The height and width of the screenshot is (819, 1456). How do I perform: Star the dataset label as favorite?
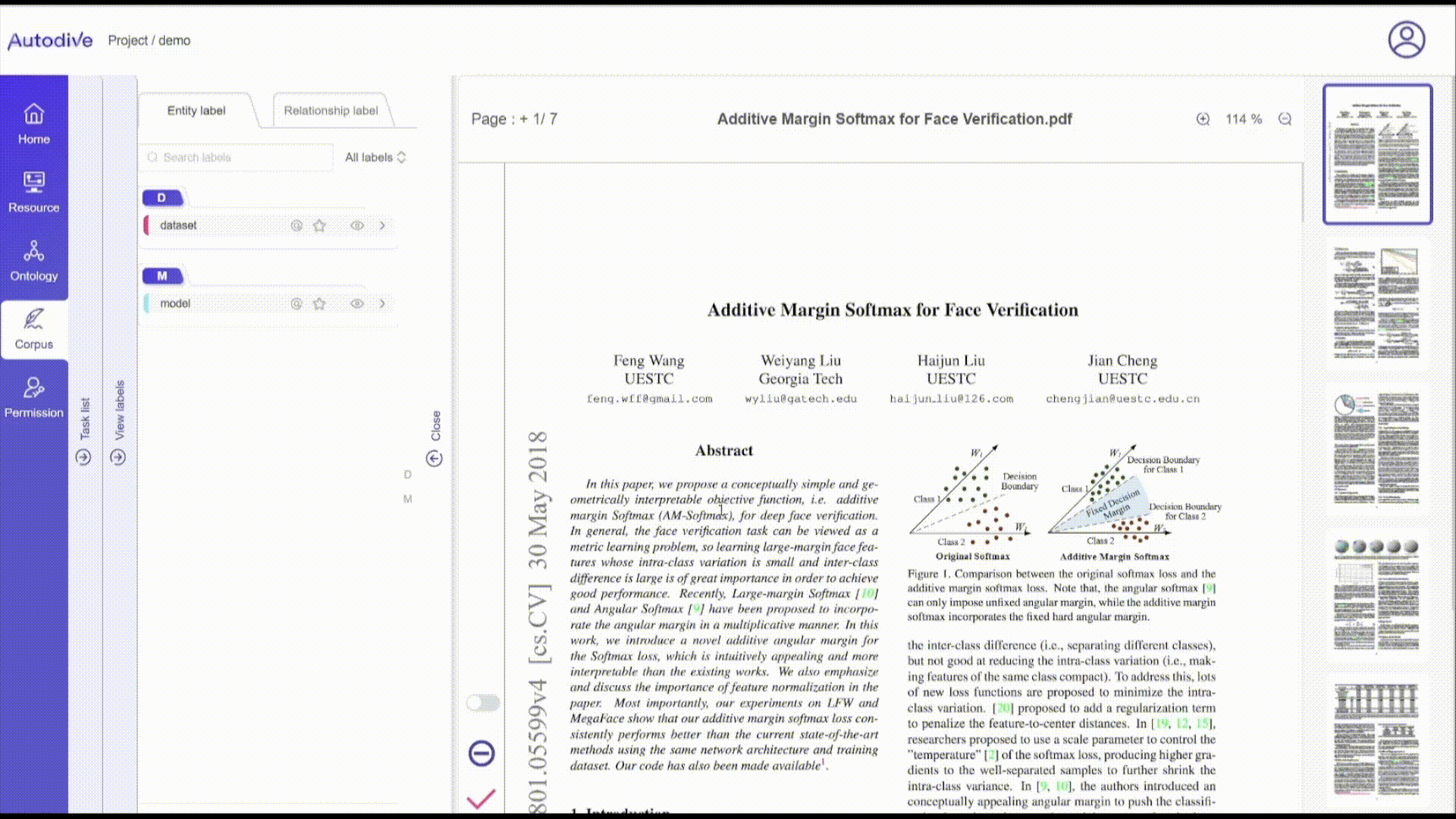319,225
